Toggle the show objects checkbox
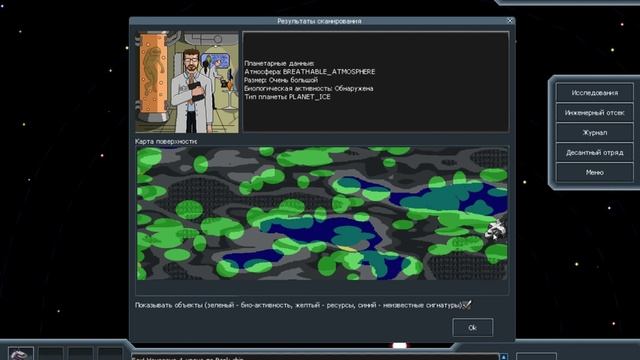The image size is (640, 360). coord(467,304)
